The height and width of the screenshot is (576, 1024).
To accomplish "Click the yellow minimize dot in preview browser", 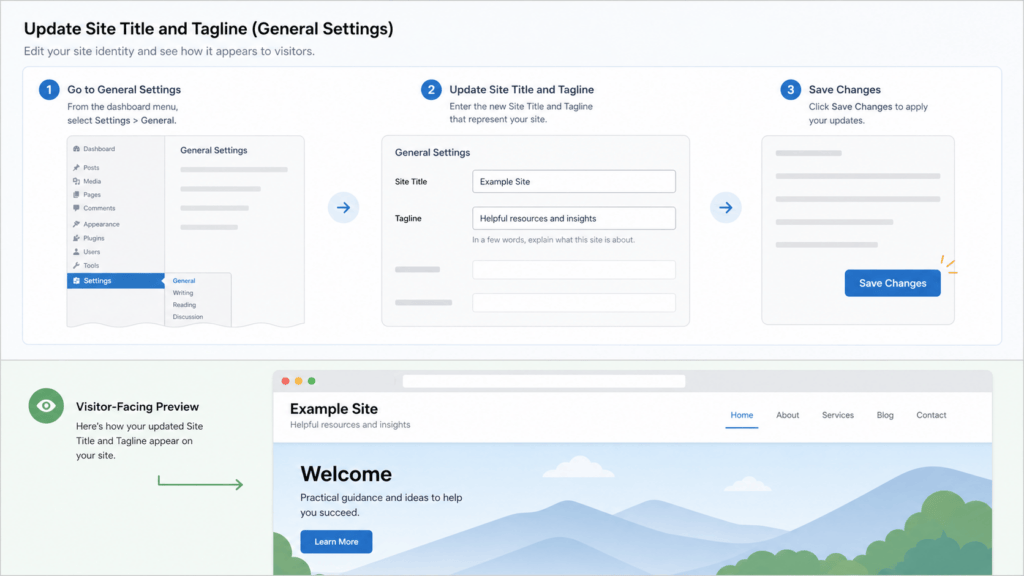I will tap(298, 381).
